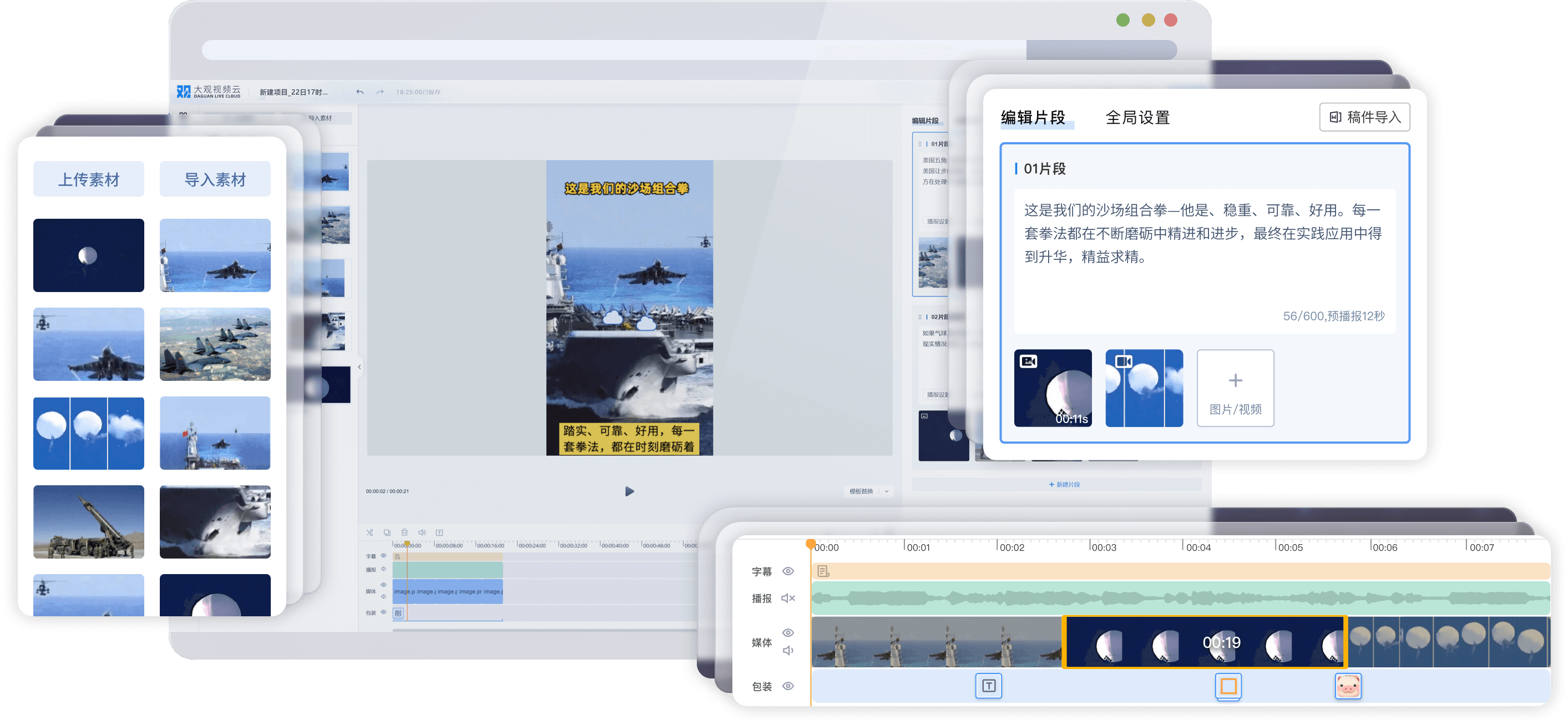
Task: Click the 00:00:02 / 00:00:21 time display
Action: point(387,491)
